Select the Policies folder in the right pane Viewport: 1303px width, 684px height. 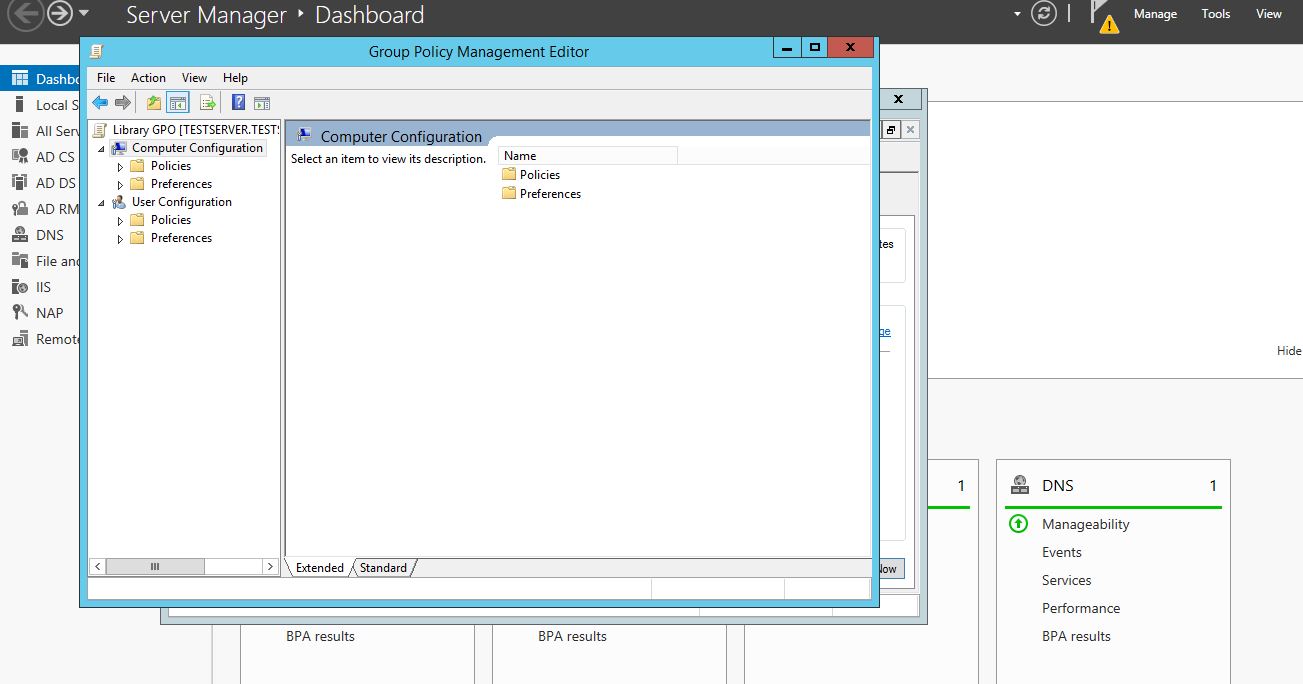(x=531, y=174)
